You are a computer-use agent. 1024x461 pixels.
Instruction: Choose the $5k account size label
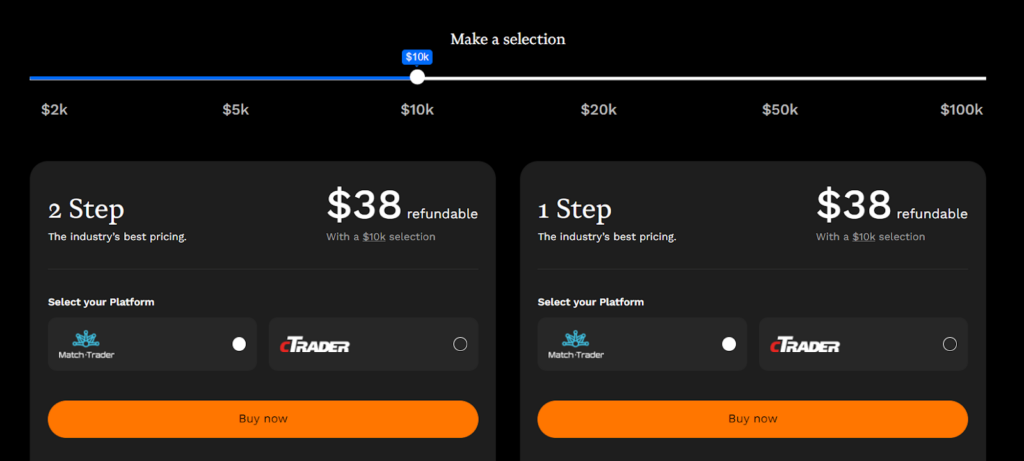(x=235, y=110)
